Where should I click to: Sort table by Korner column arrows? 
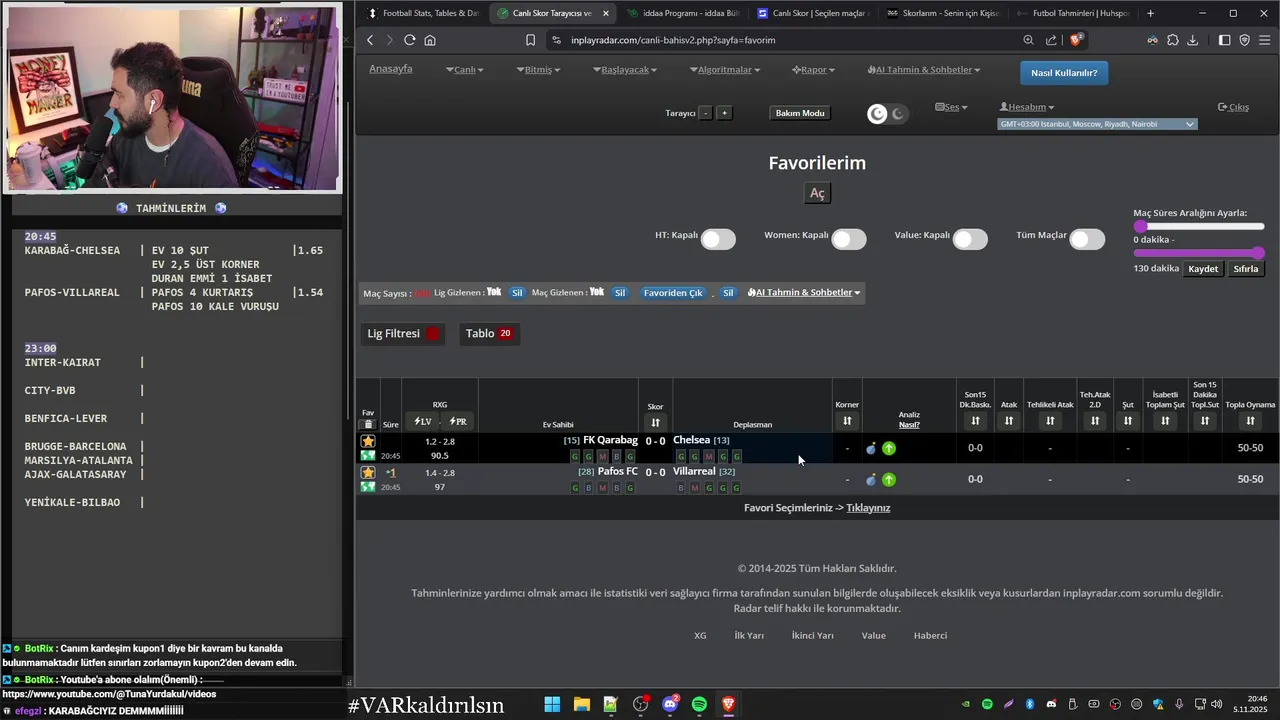[x=847, y=421]
